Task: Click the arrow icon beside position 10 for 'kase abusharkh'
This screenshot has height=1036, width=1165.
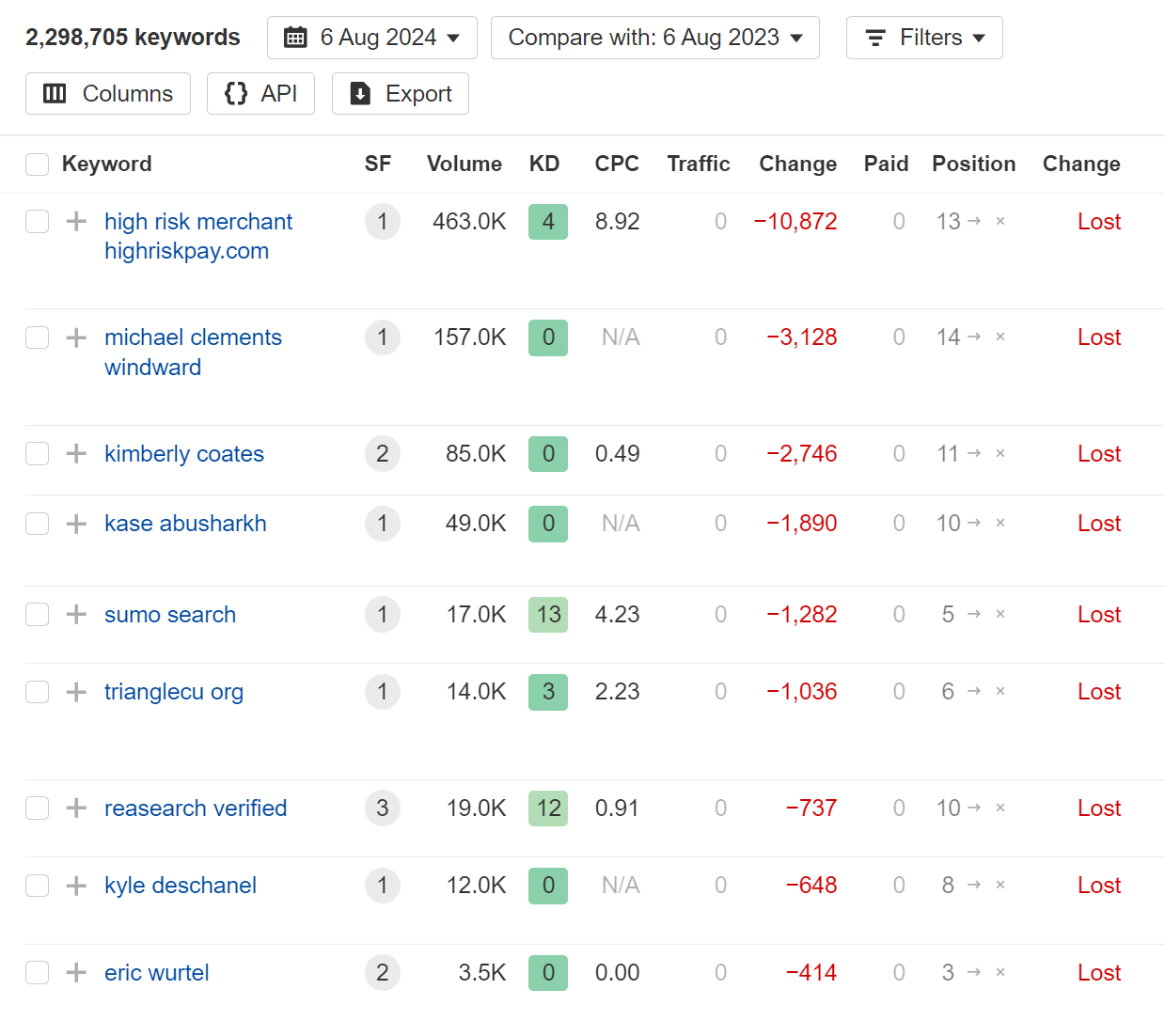Action: (974, 524)
